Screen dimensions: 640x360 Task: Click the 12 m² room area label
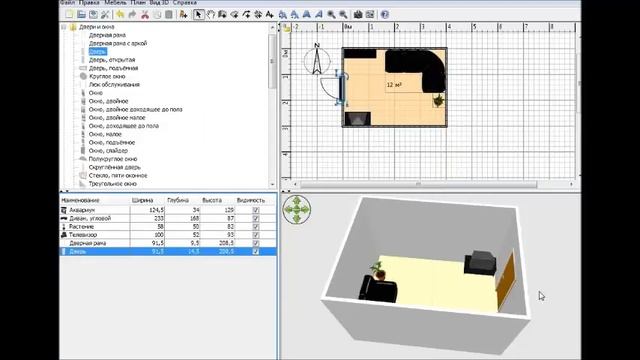(x=394, y=85)
